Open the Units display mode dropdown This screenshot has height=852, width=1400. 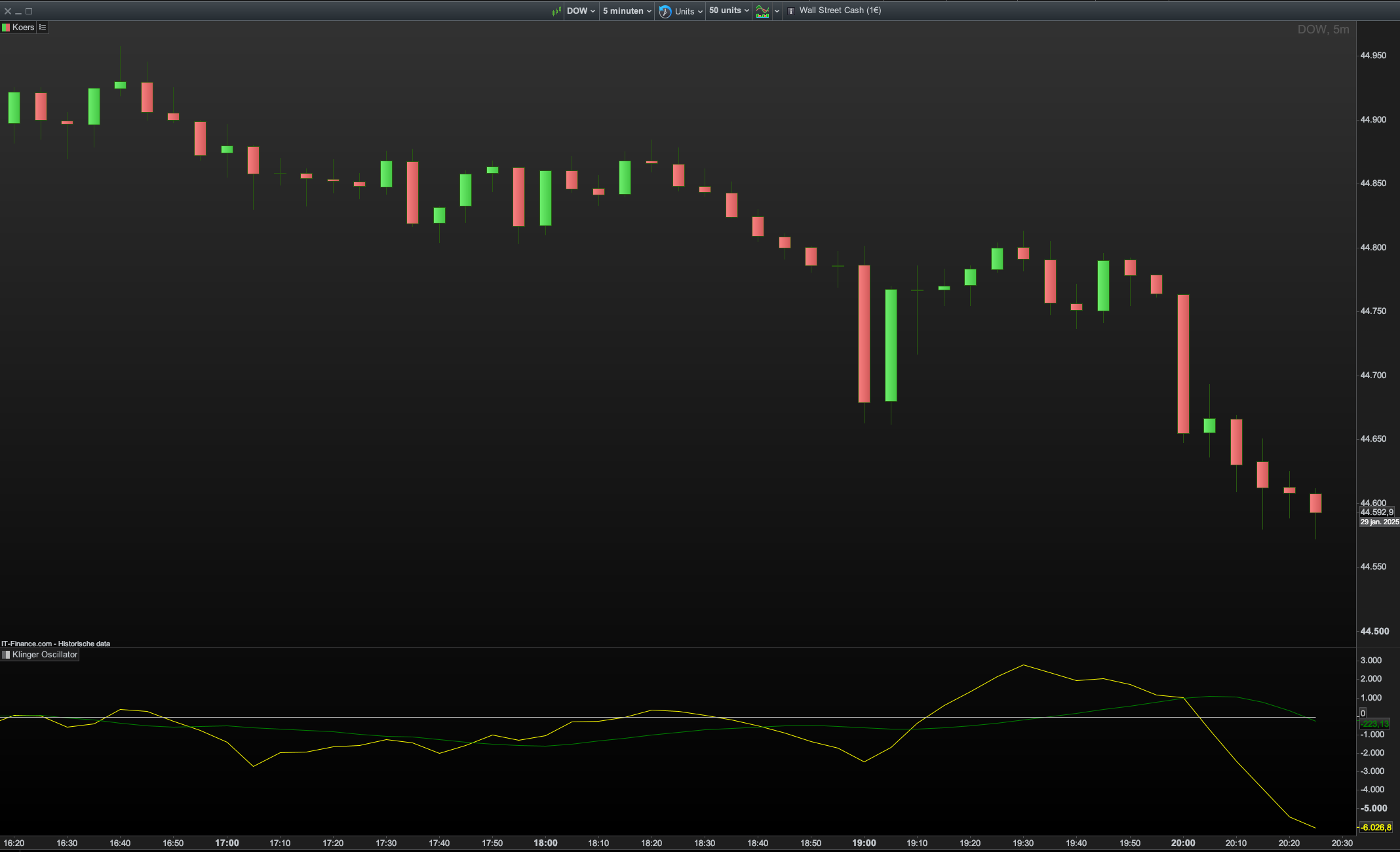688,11
